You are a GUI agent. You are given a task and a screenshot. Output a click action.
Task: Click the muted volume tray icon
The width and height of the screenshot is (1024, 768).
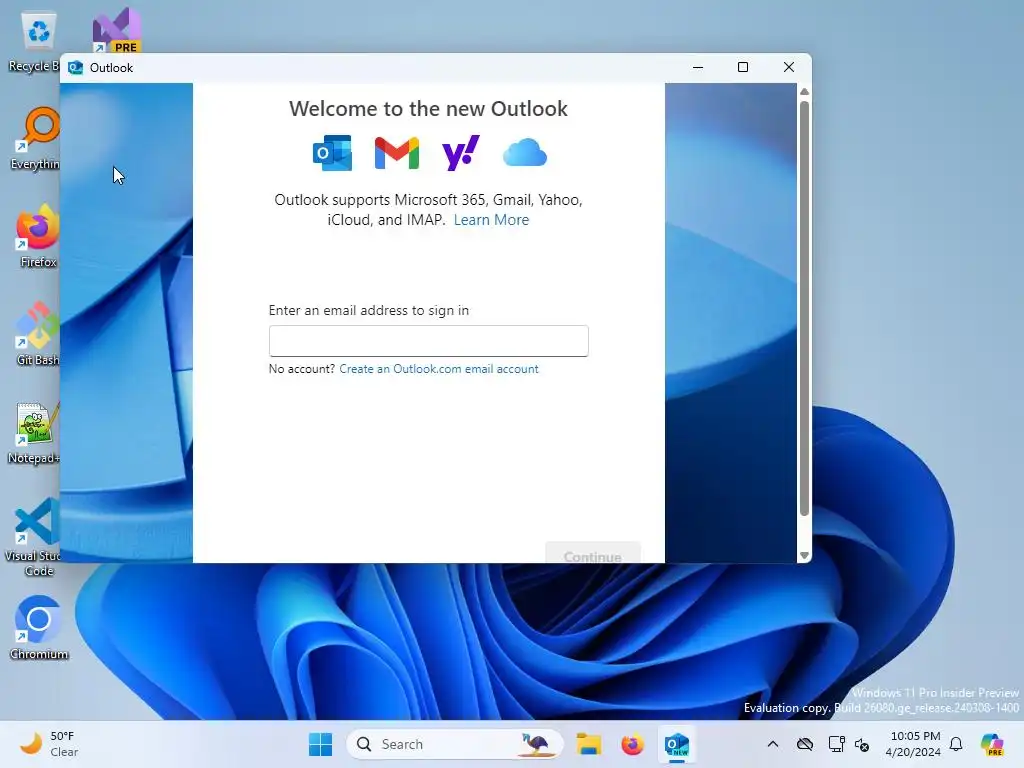[862, 744]
